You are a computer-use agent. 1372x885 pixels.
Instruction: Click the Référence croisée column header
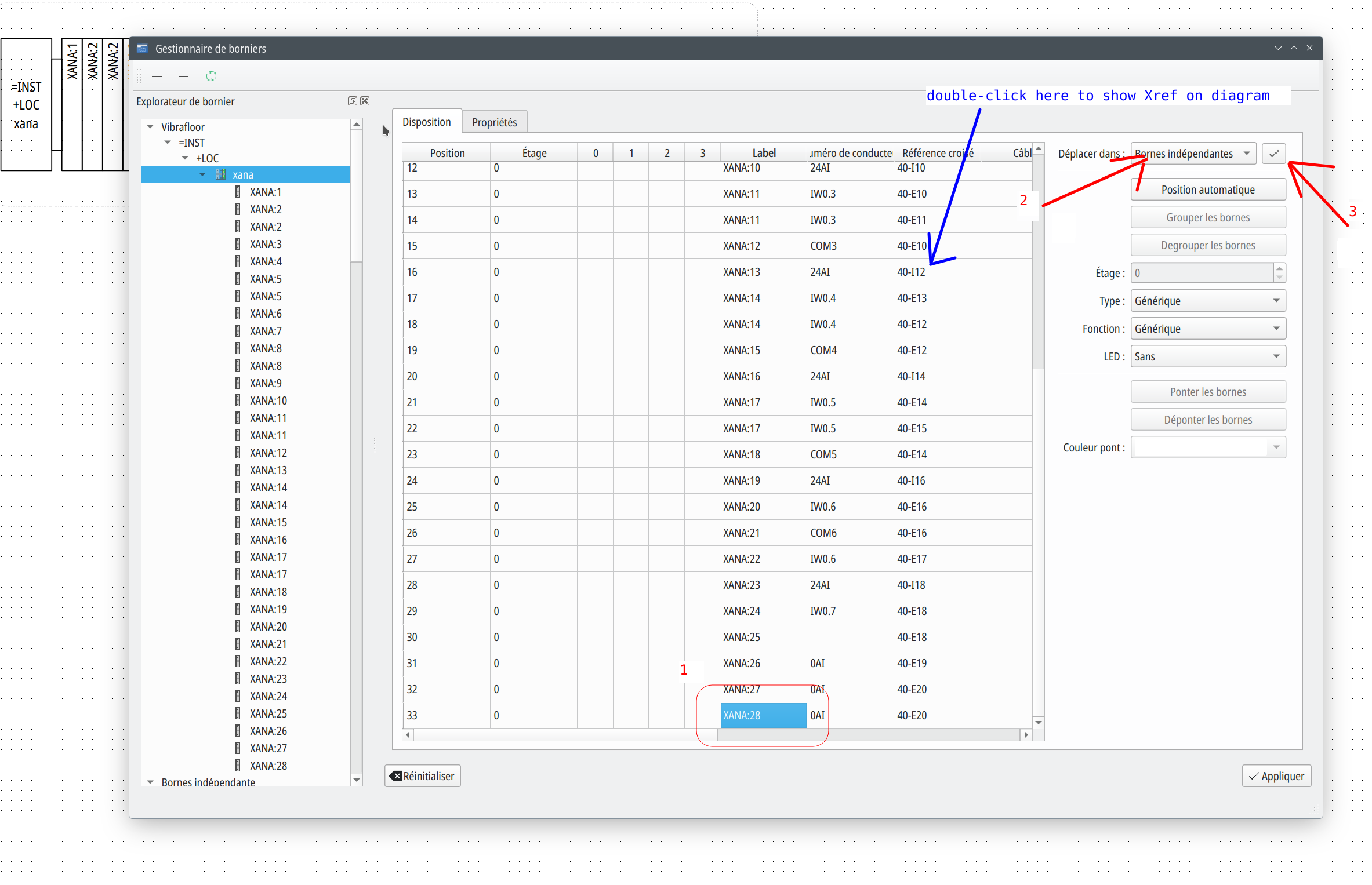(x=938, y=153)
